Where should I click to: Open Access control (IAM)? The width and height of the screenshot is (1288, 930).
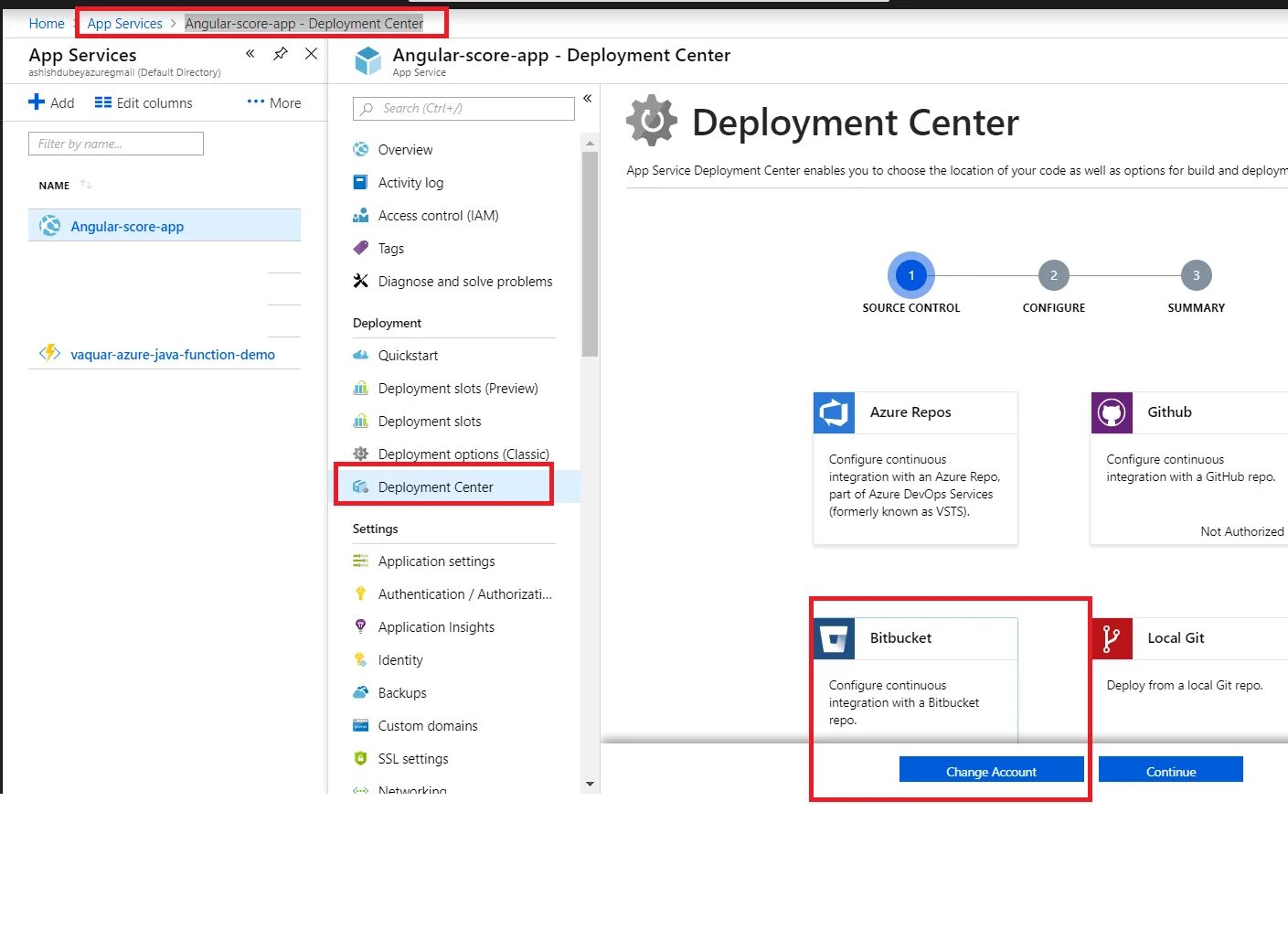tap(439, 216)
